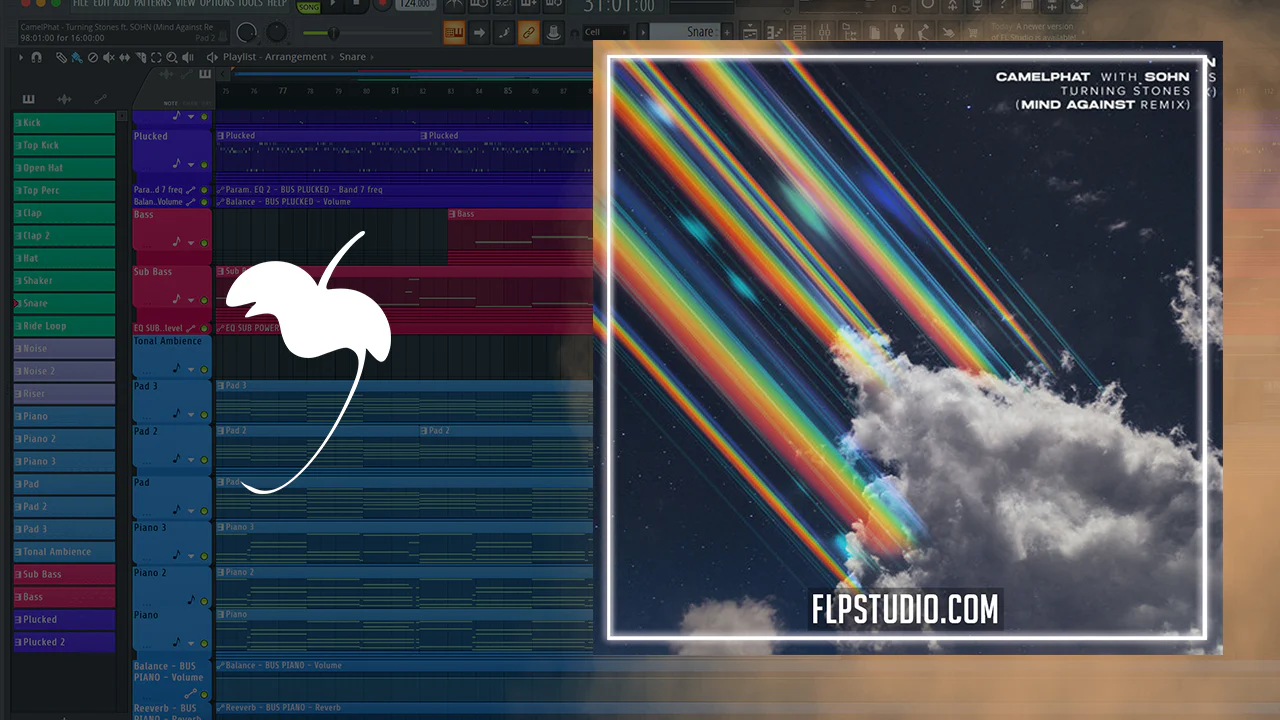Screen dimensions: 1280x720
Task: Start playback with the play button
Action: [x=335, y=5]
